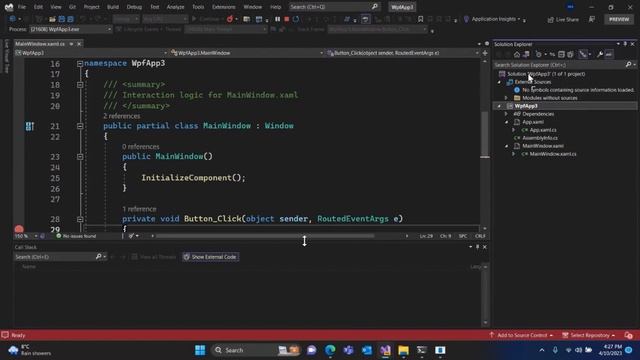This screenshot has width=640, height=360.
Task: Open the Extensions menu
Action: point(224,7)
